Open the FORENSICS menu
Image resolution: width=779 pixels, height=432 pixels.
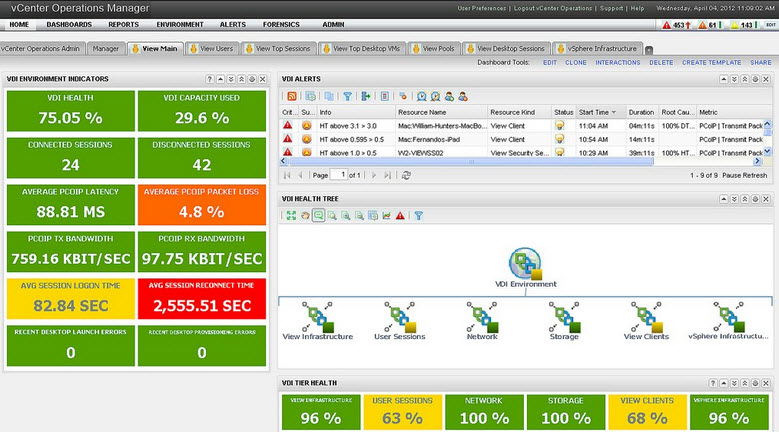pos(281,24)
